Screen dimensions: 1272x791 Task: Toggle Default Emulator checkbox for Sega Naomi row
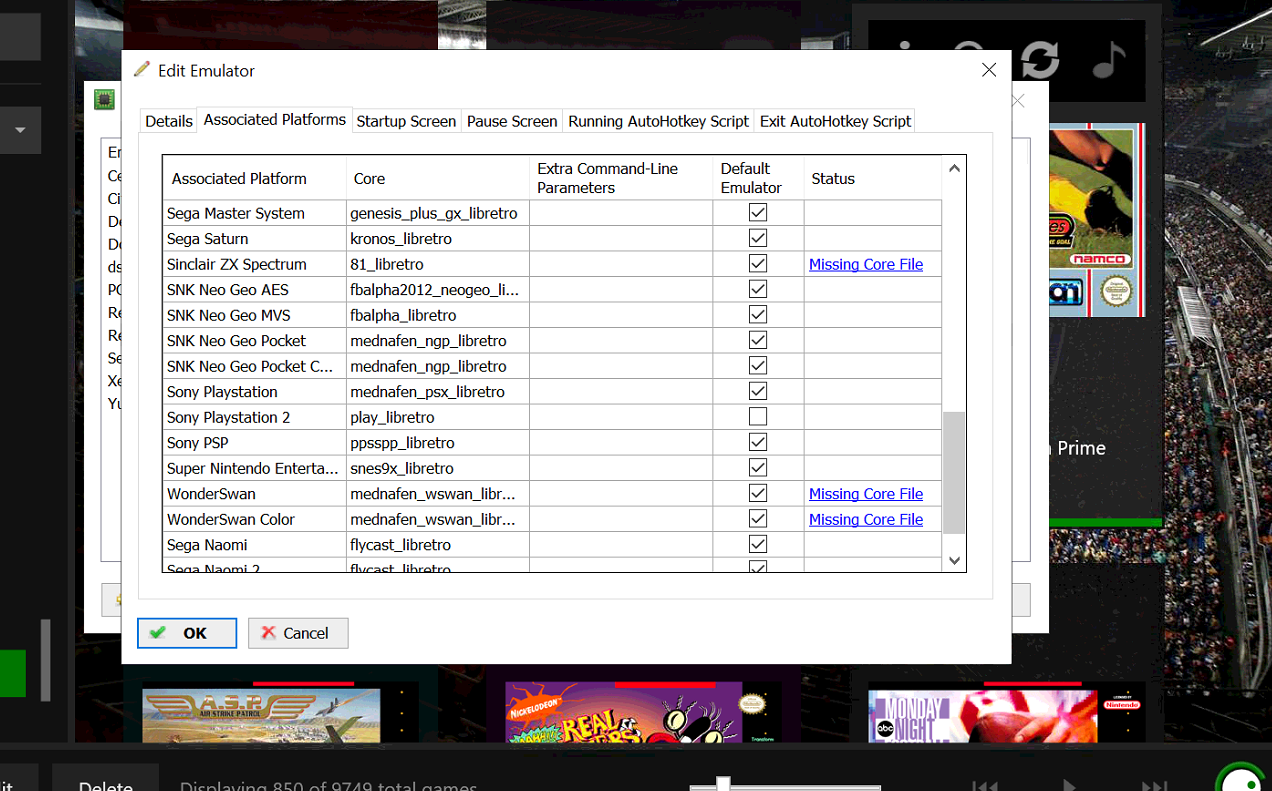coord(758,544)
